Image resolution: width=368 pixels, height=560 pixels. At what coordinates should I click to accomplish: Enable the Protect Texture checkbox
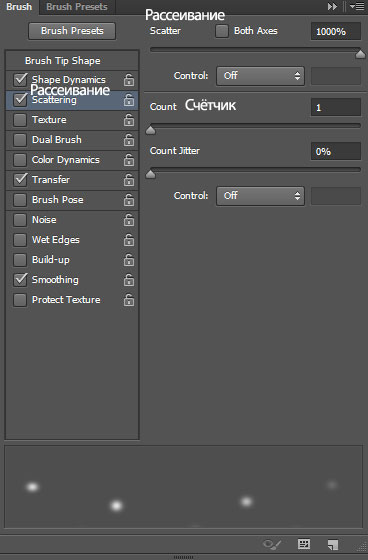[20, 300]
